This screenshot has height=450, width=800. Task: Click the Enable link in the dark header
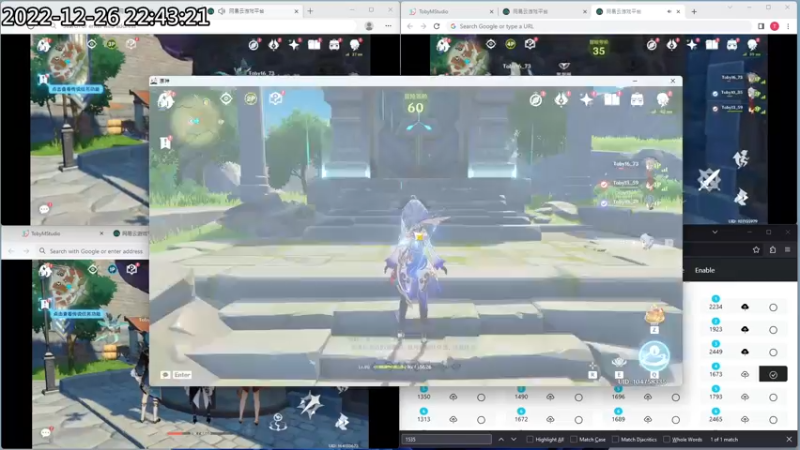705,270
